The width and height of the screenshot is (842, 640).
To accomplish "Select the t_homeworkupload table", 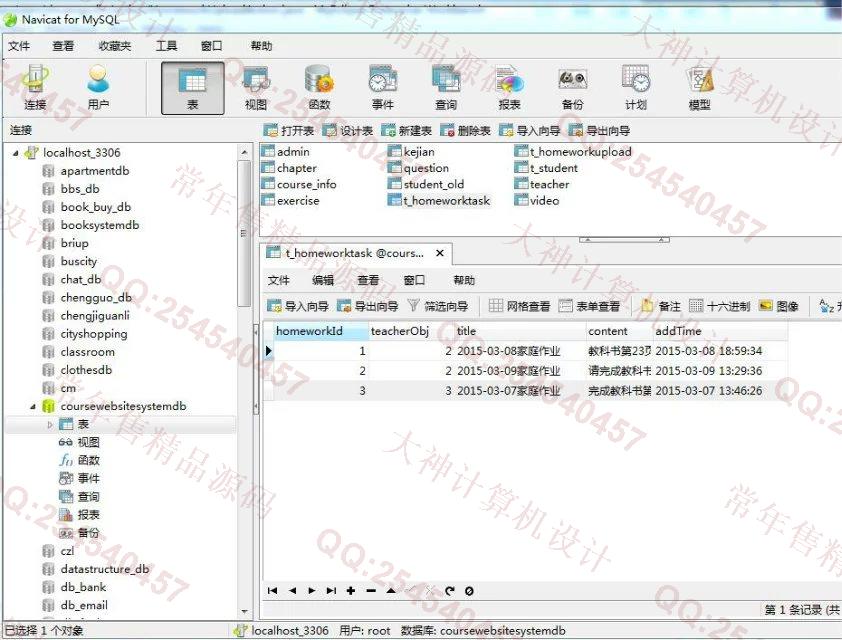I will coord(573,152).
